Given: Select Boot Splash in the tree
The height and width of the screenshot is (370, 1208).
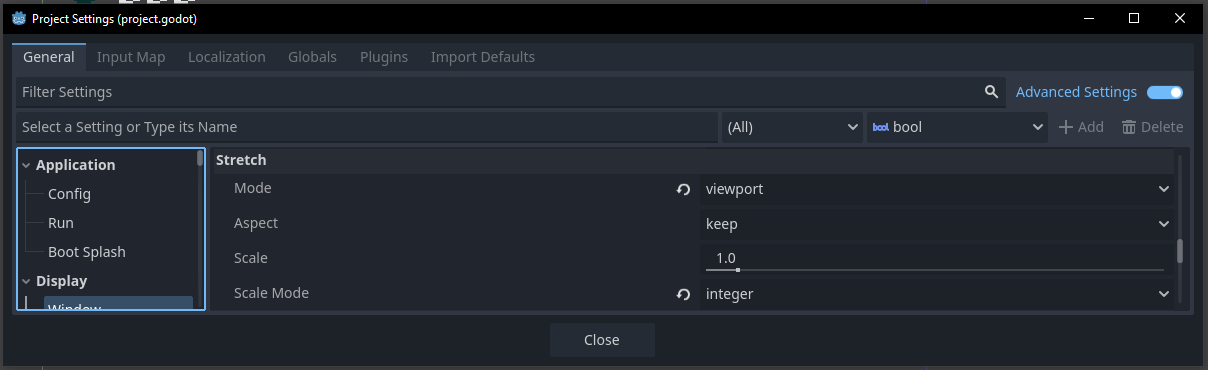Looking at the screenshot, I should (87, 252).
